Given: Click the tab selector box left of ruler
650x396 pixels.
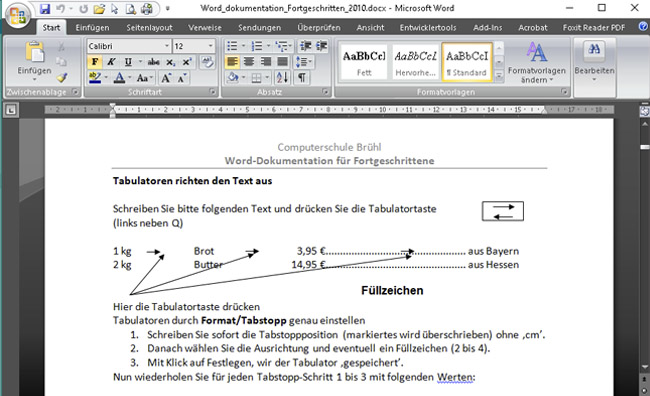Looking at the screenshot, I should tap(12, 110).
